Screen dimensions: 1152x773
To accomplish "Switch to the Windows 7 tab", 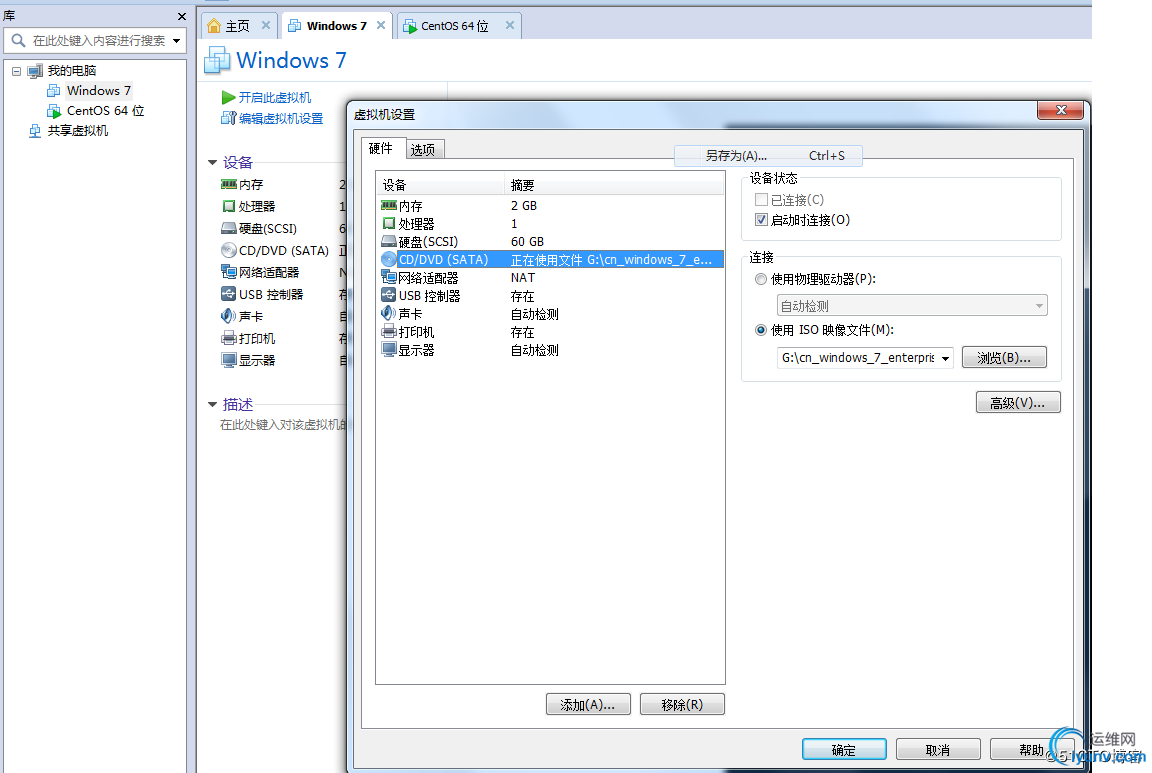I will coord(336,26).
